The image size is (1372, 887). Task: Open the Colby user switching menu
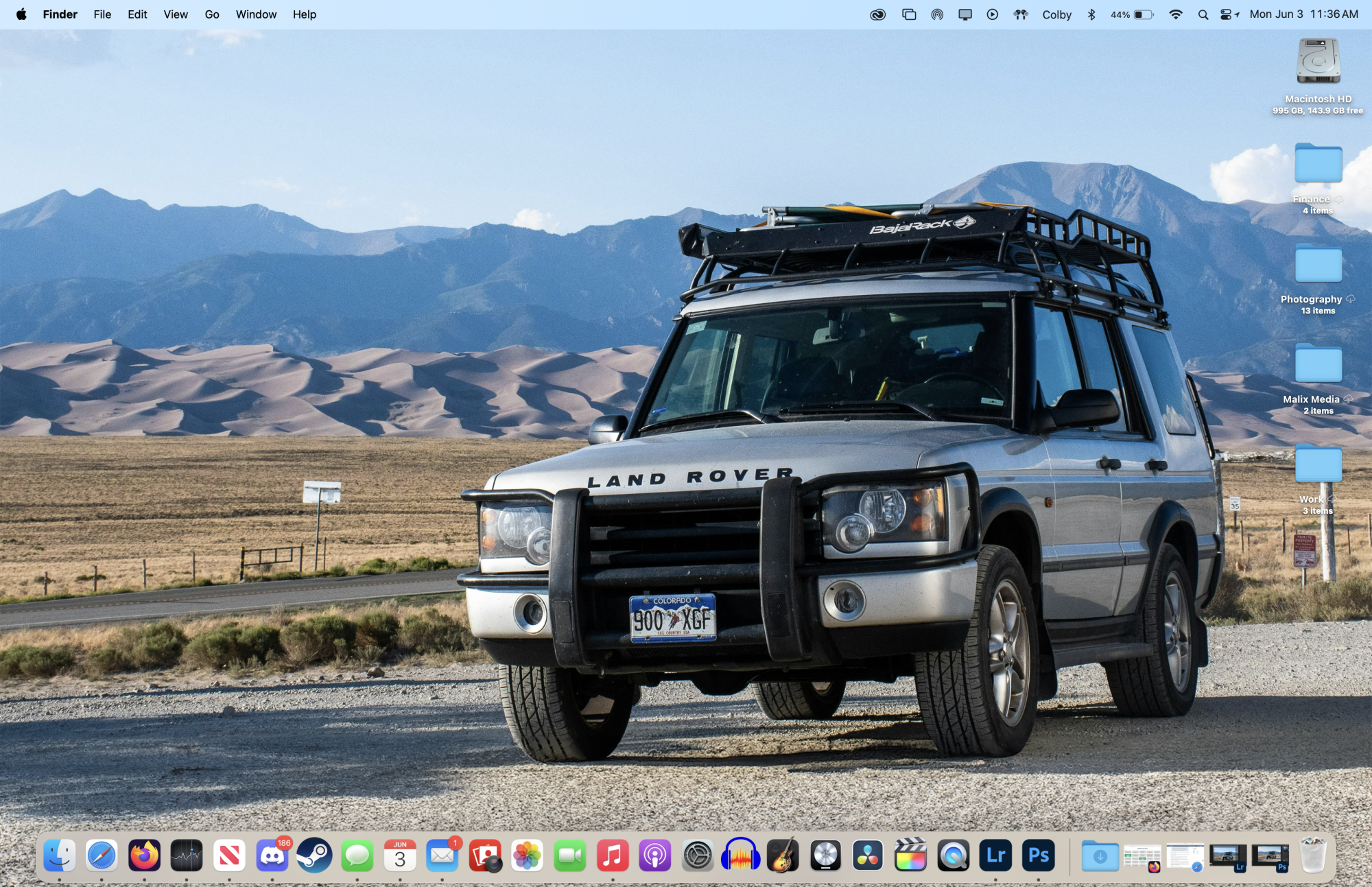tap(1056, 14)
